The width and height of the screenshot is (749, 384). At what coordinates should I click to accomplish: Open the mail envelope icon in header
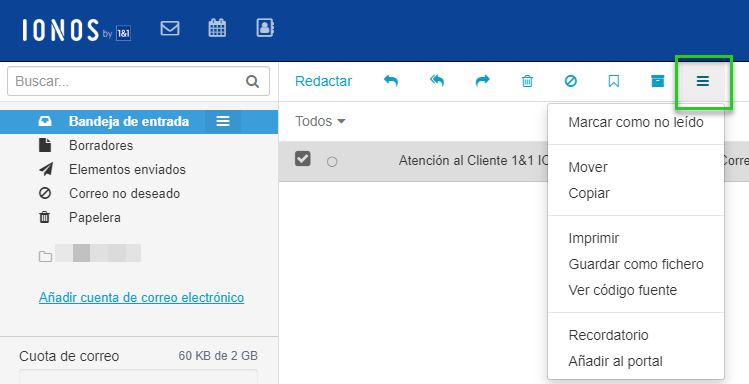[x=170, y=28]
